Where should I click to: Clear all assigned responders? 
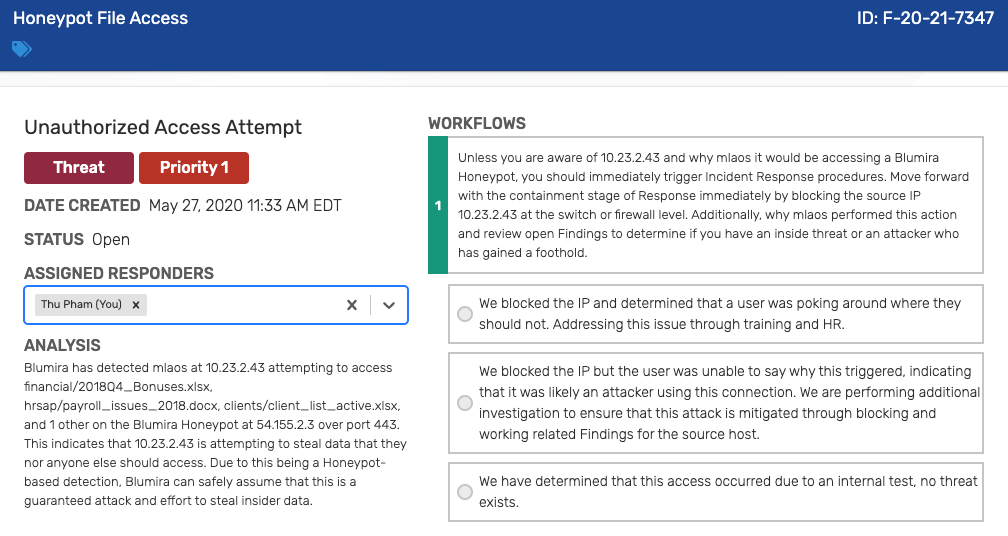(x=352, y=305)
